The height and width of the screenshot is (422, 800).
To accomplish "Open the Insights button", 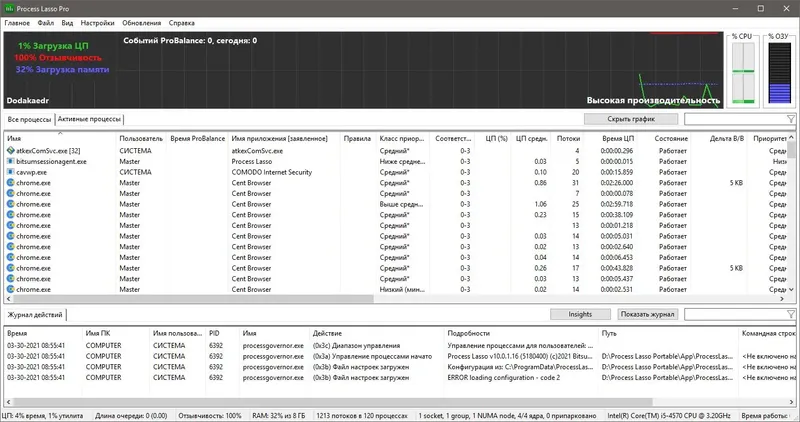I will pos(580,314).
